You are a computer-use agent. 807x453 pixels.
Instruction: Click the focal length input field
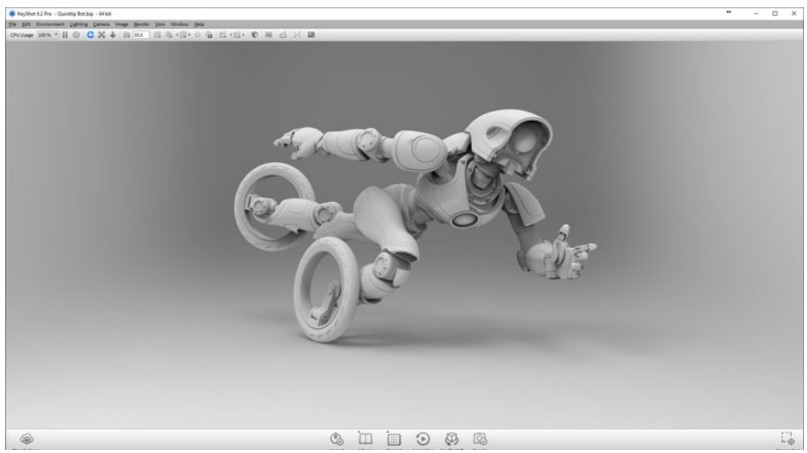140,33
